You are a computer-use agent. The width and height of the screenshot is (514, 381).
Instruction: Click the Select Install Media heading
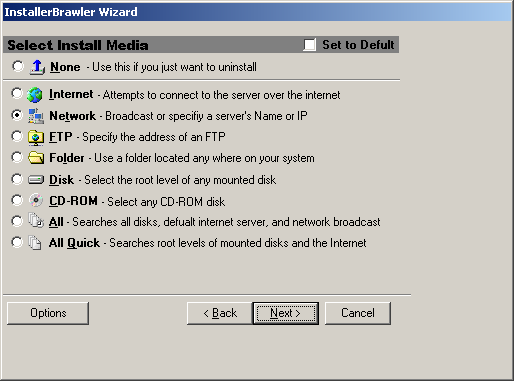coord(78,45)
